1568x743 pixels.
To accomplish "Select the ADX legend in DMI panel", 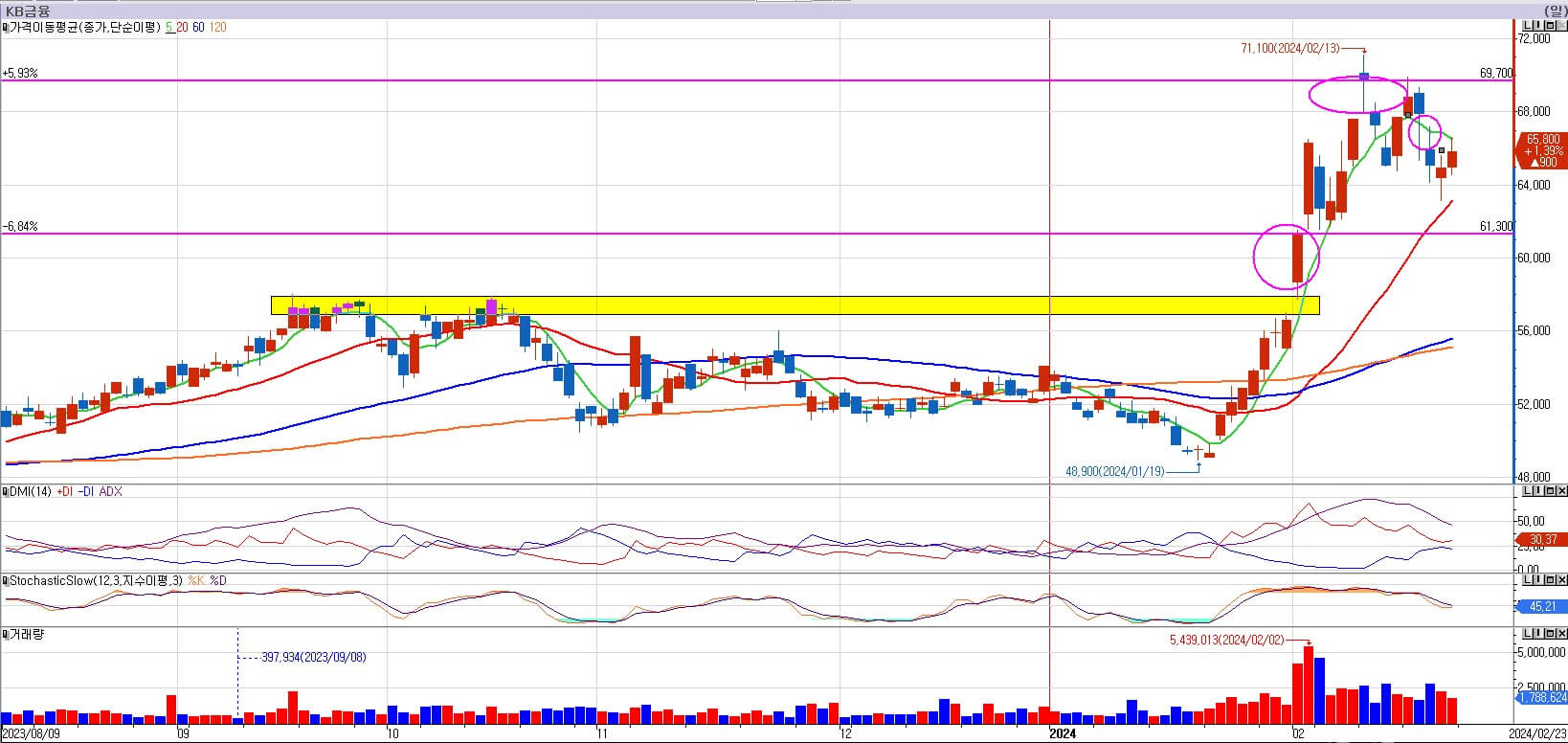I will pos(110,492).
